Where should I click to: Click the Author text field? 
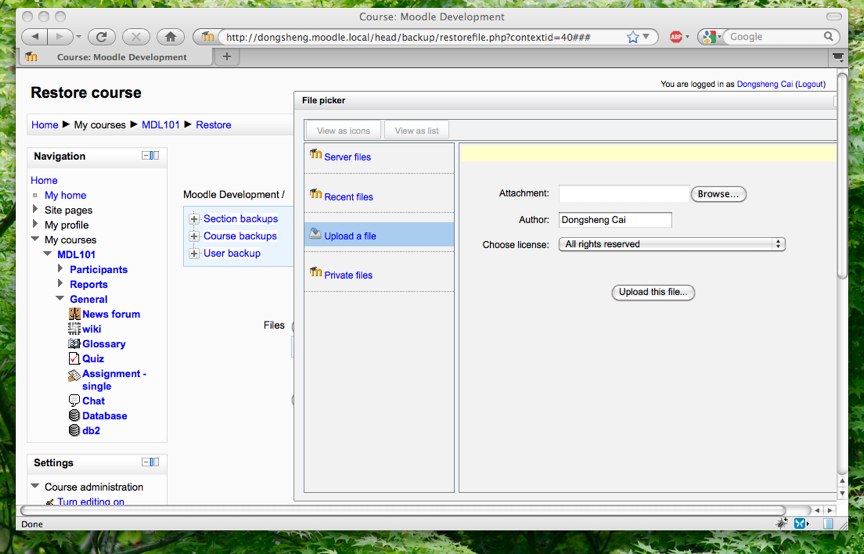click(615, 219)
